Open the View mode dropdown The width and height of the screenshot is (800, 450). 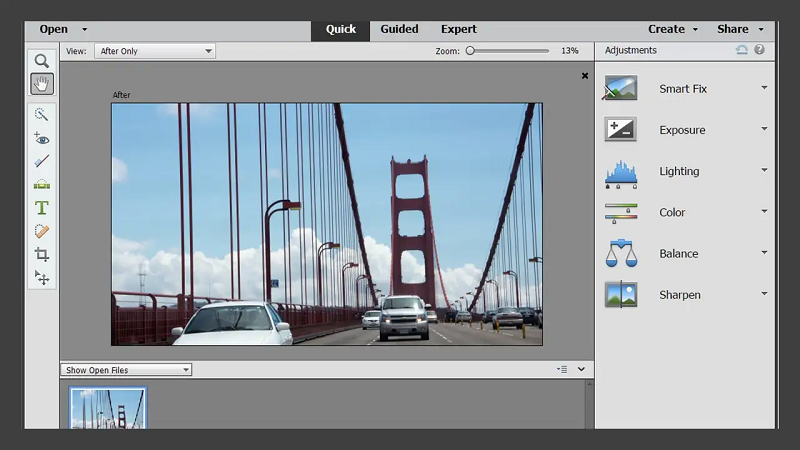154,51
